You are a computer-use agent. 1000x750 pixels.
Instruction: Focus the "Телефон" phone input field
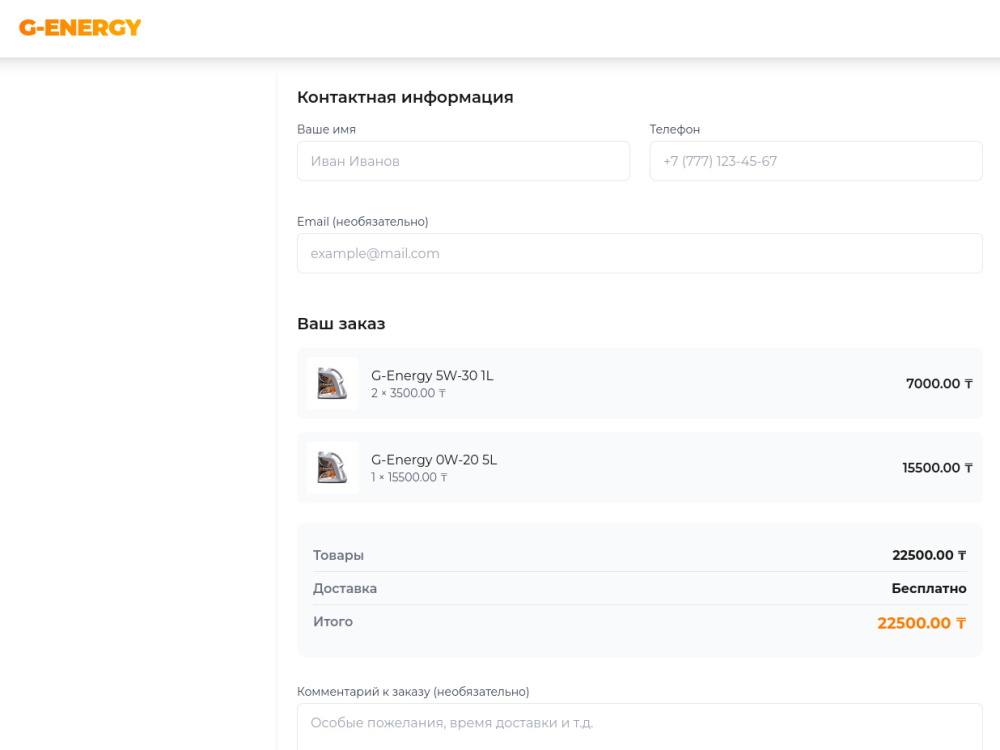816,161
